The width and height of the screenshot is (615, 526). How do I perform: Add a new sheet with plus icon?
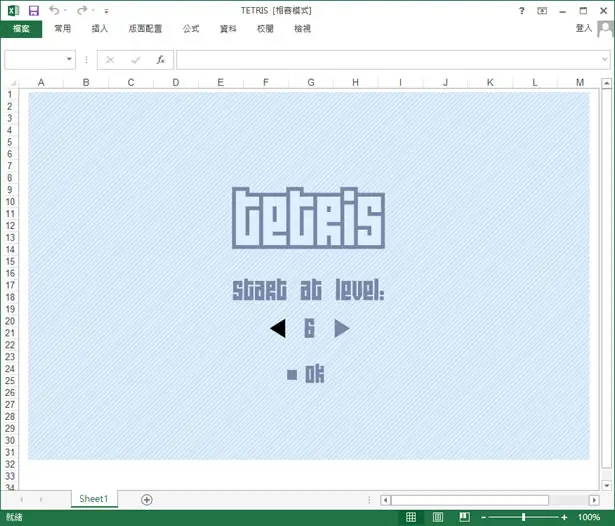[x=147, y=500]
